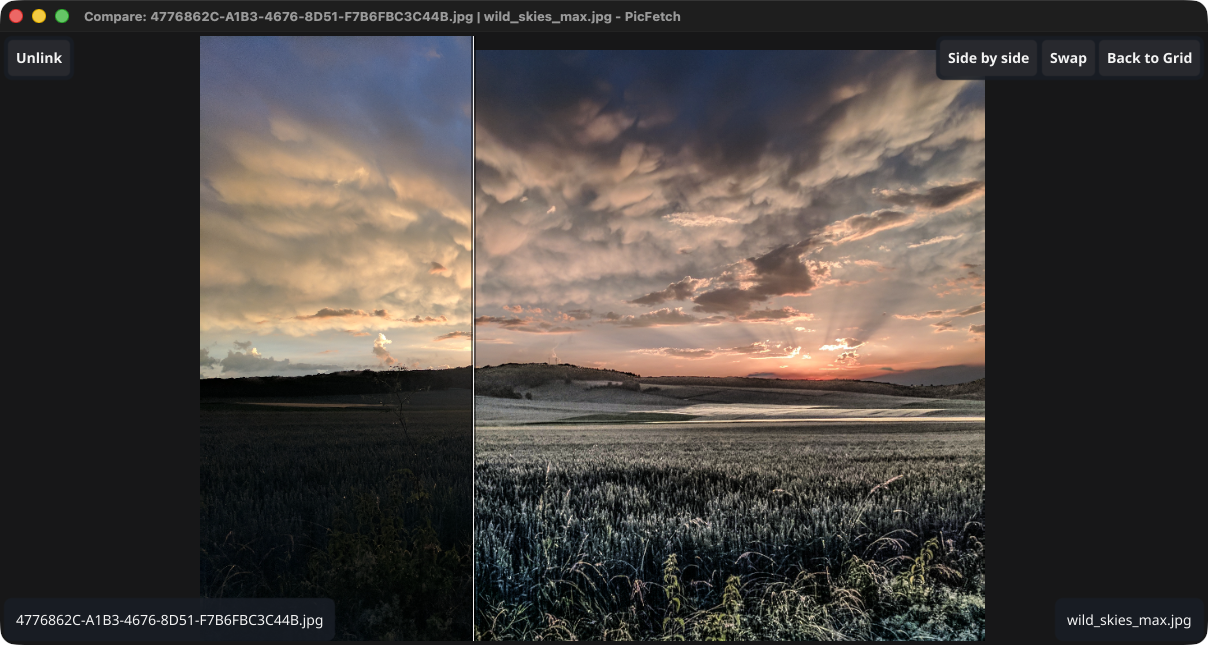
Task: Minimize the PicFetch window
Action: 39,16
